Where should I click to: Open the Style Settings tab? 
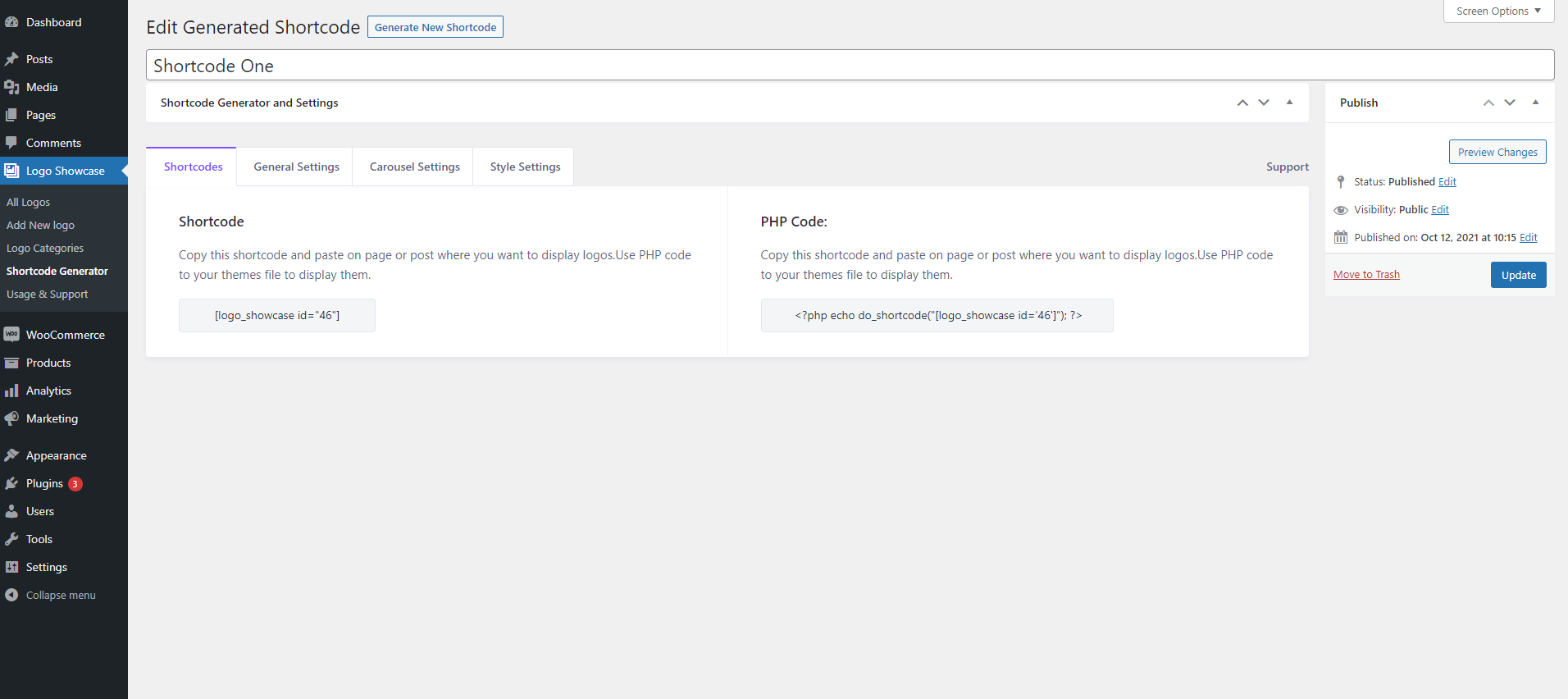pyautogui.click(x=525, y=167)
